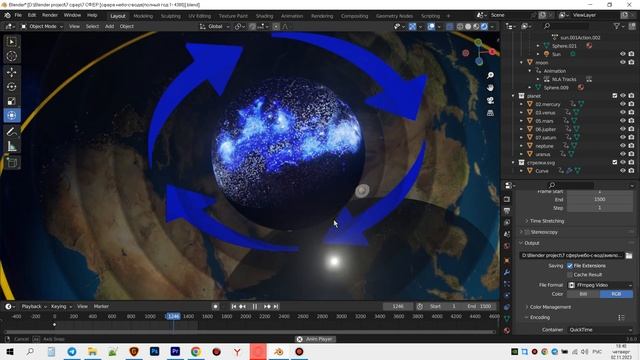
Task: Select the Move tool
Action: coord(11,72)
